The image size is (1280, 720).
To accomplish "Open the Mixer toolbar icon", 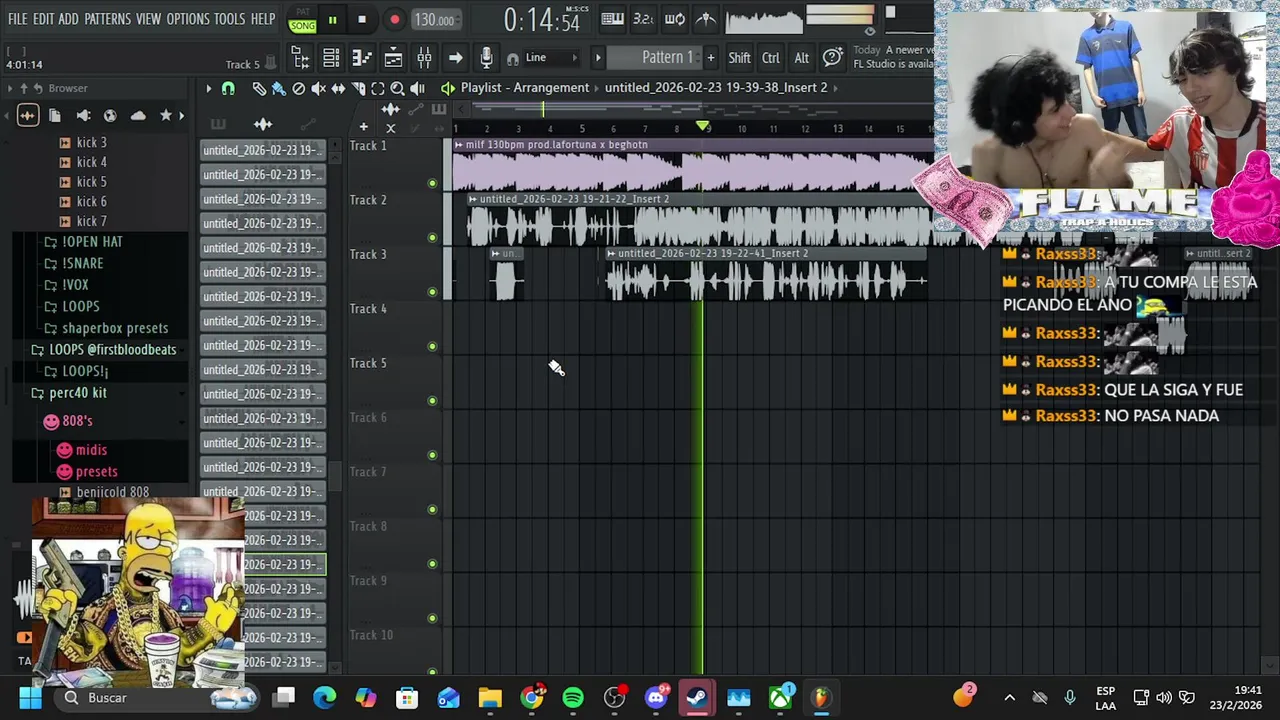I will (424, 58).
